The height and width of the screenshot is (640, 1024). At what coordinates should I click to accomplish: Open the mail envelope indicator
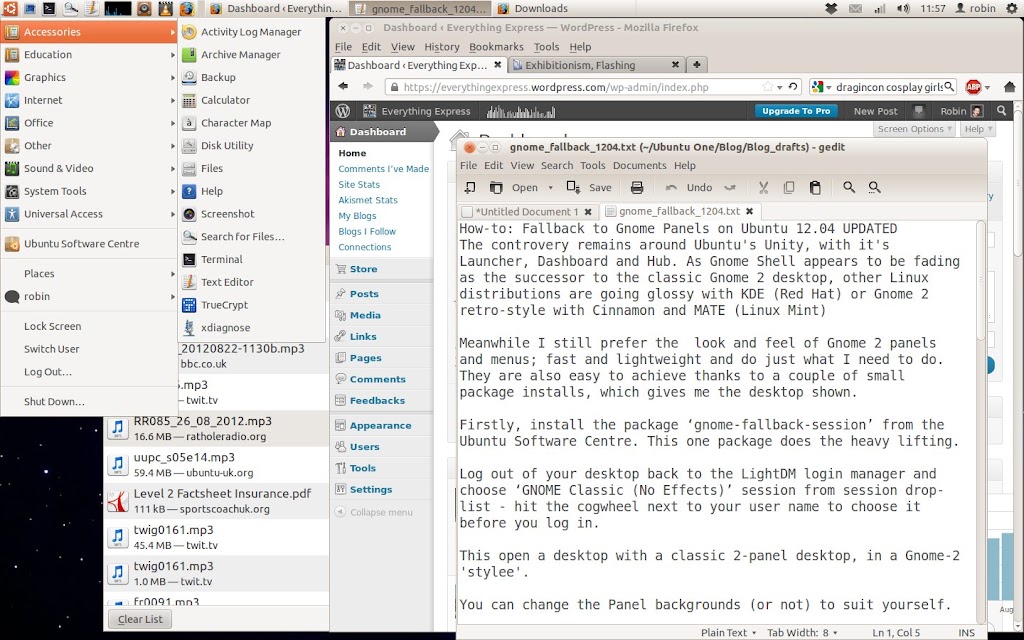856,8
